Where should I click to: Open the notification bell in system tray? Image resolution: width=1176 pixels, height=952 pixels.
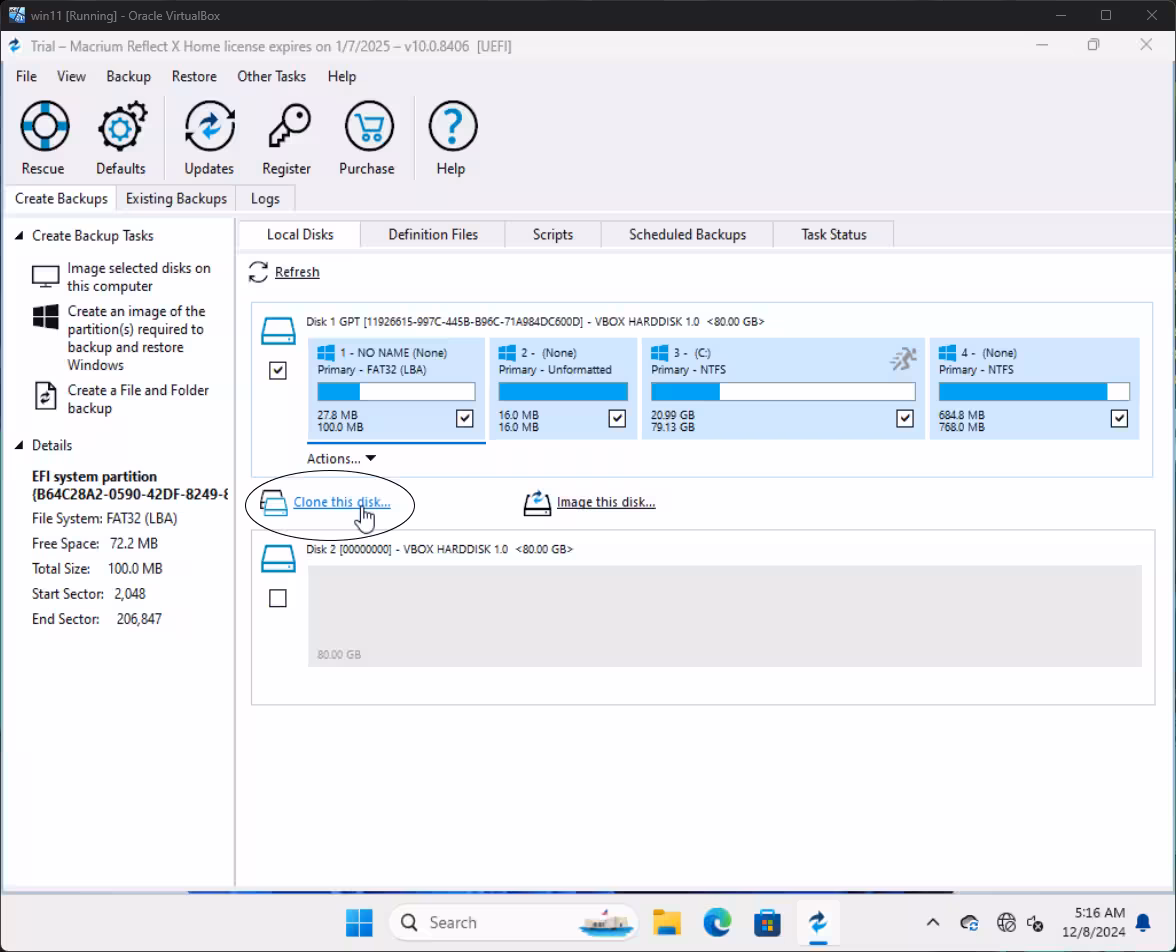pyautogui.click(x=1143, y=923)
